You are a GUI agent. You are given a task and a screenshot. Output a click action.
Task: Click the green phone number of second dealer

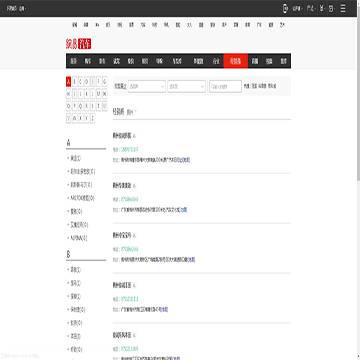tap(130, 199)
